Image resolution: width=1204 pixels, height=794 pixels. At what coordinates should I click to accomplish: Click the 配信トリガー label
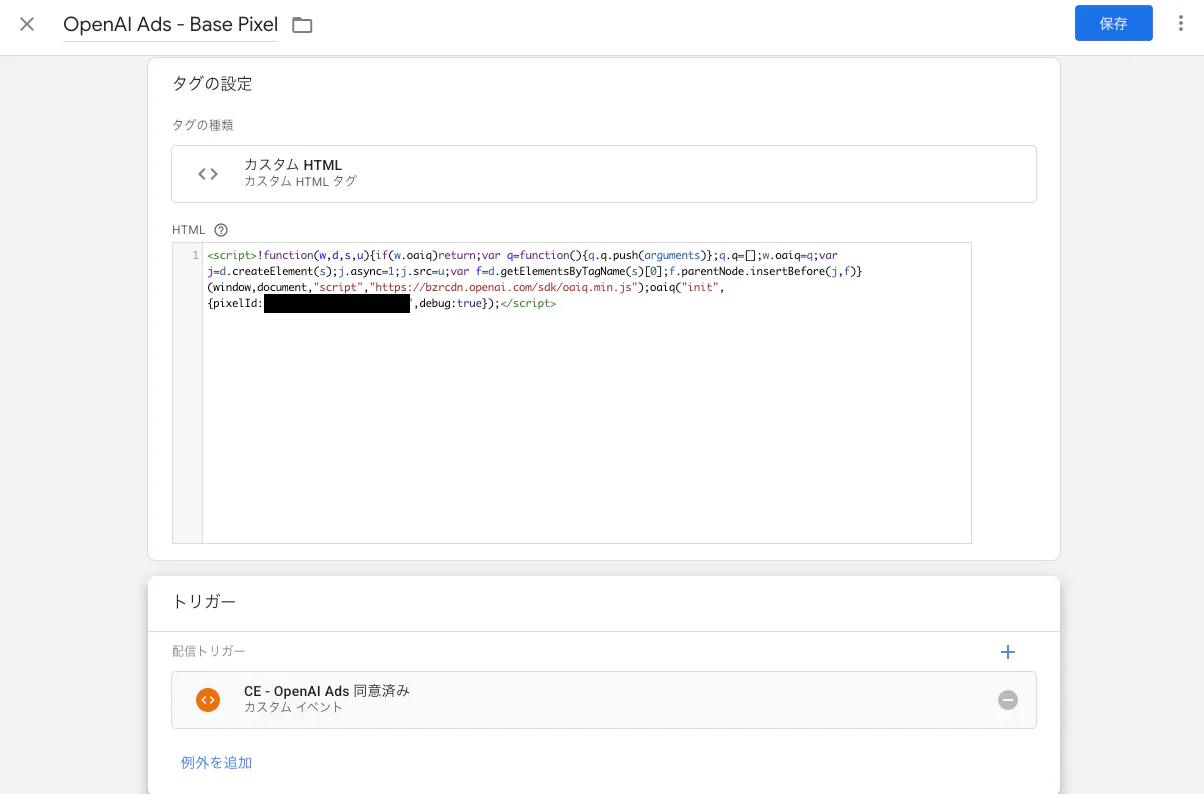coord(208,651)
